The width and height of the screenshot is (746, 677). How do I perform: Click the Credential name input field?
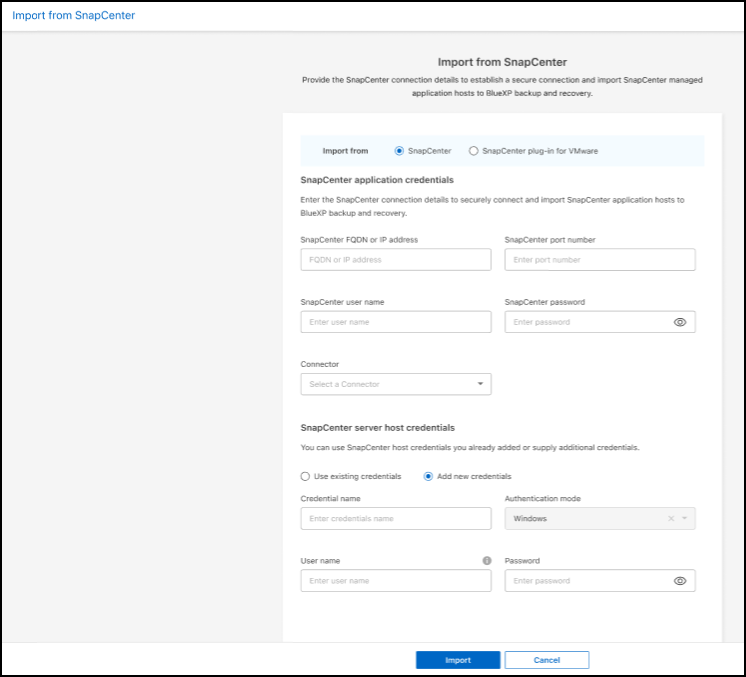click(395, 519)
